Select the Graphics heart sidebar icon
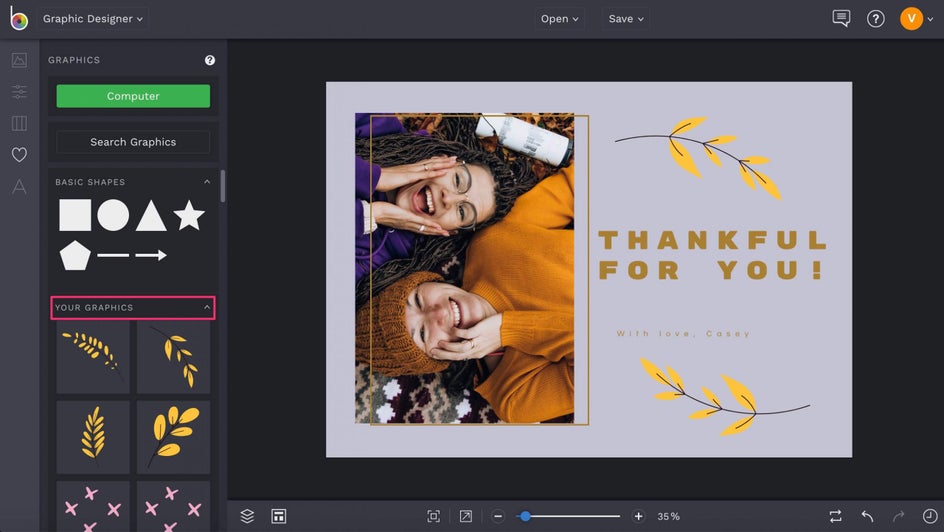Viewport: 944px width, 532px height. pos(19,155)
